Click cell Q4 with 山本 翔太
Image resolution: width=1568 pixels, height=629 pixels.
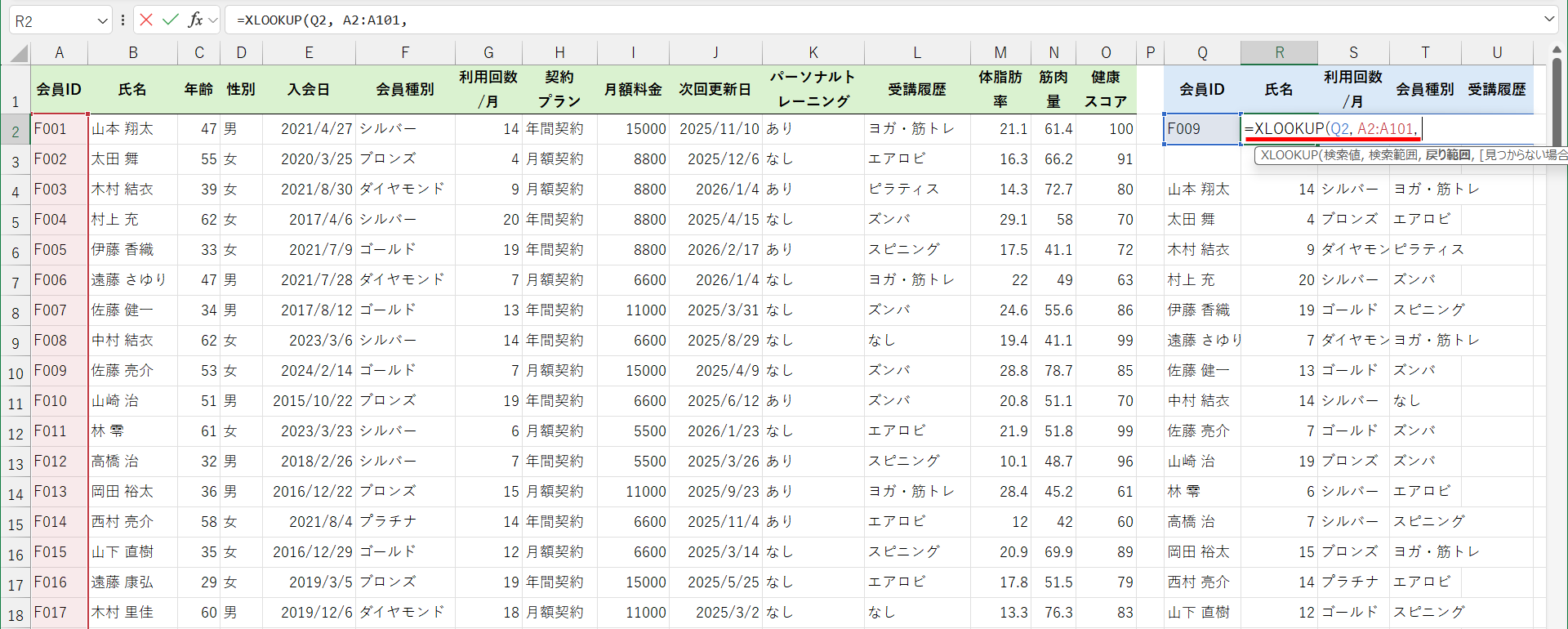(1202, 190)
